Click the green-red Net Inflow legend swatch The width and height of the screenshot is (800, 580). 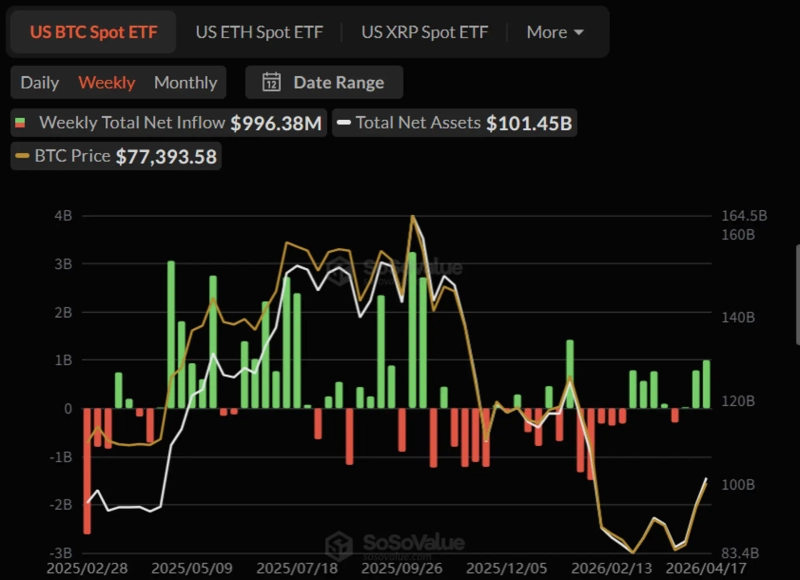pyautogui.click(x=21, y=124)
